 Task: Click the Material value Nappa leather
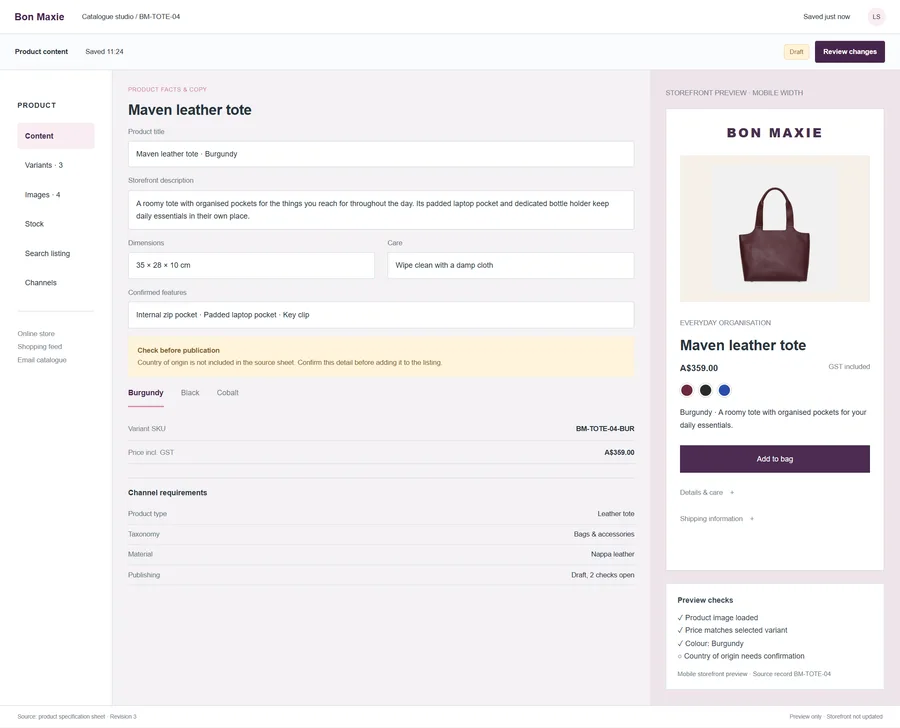pyautogui.click(x=612, y=554)
